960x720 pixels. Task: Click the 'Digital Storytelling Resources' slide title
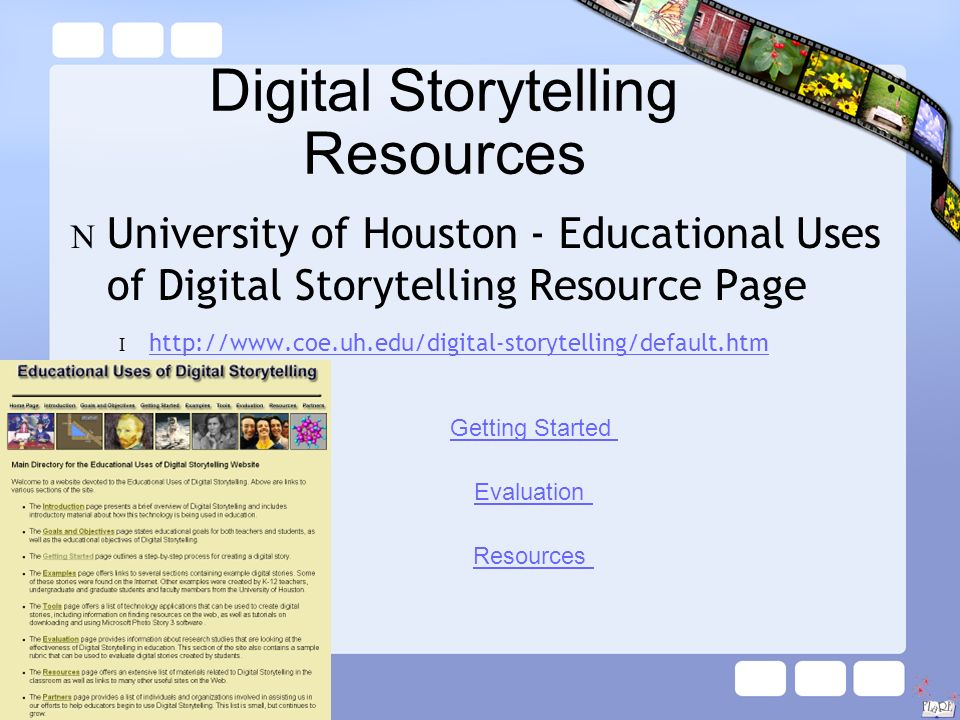click(444, 121)
